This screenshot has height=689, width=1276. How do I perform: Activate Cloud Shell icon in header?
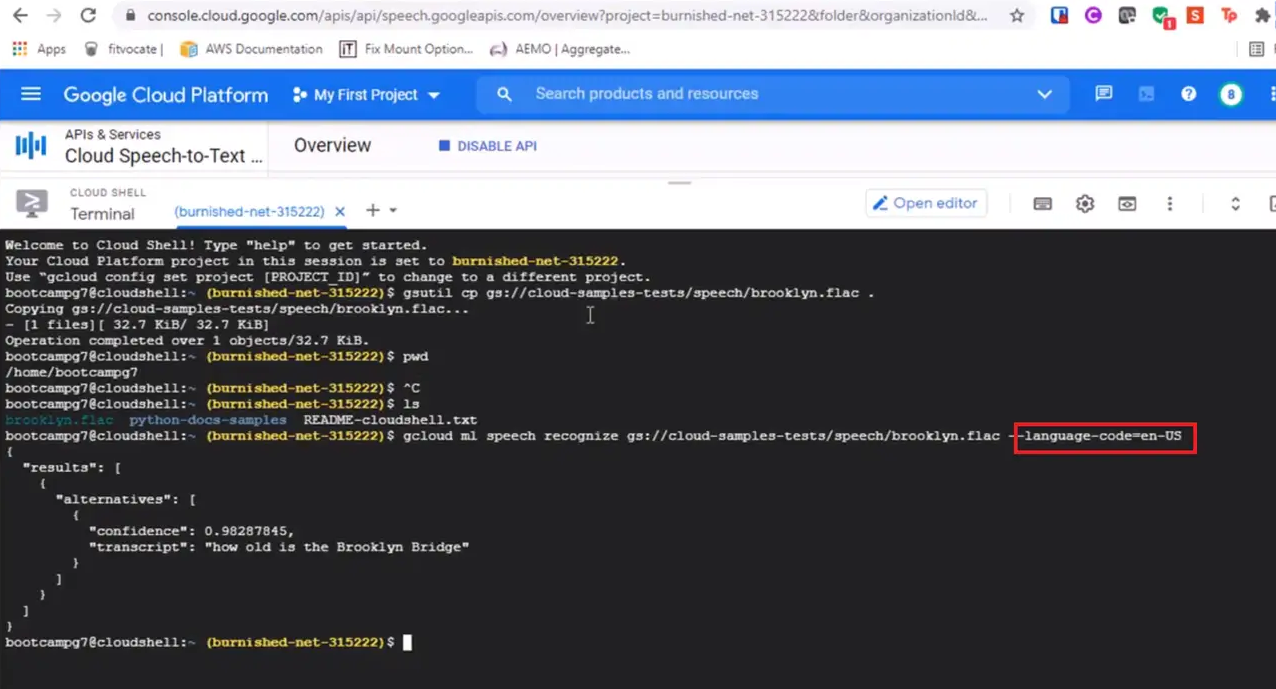(x=1146, y=94)
